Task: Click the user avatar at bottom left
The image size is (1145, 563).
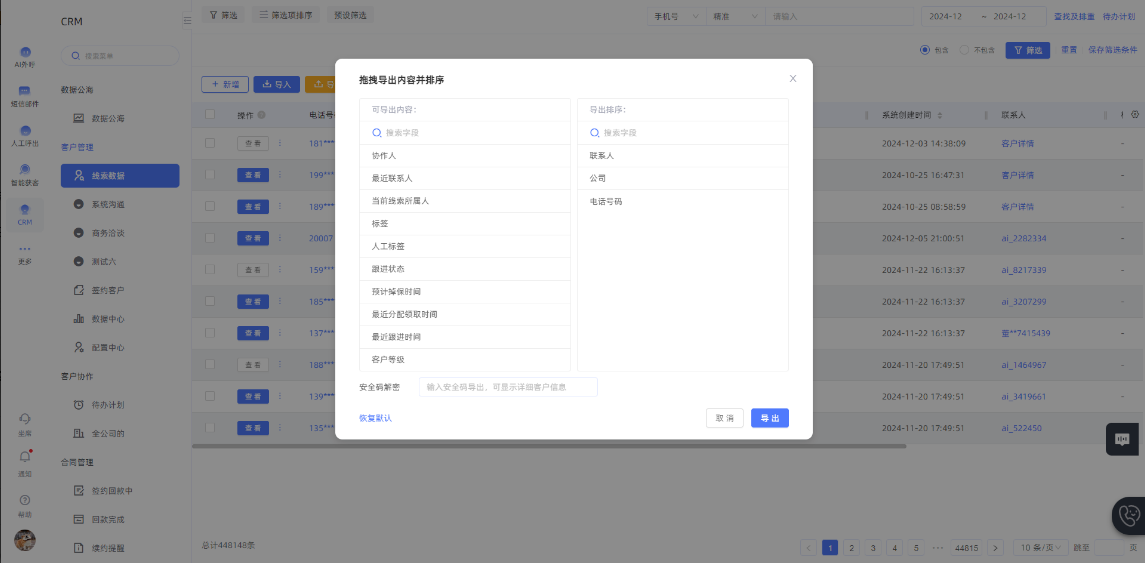Action: 25,540
